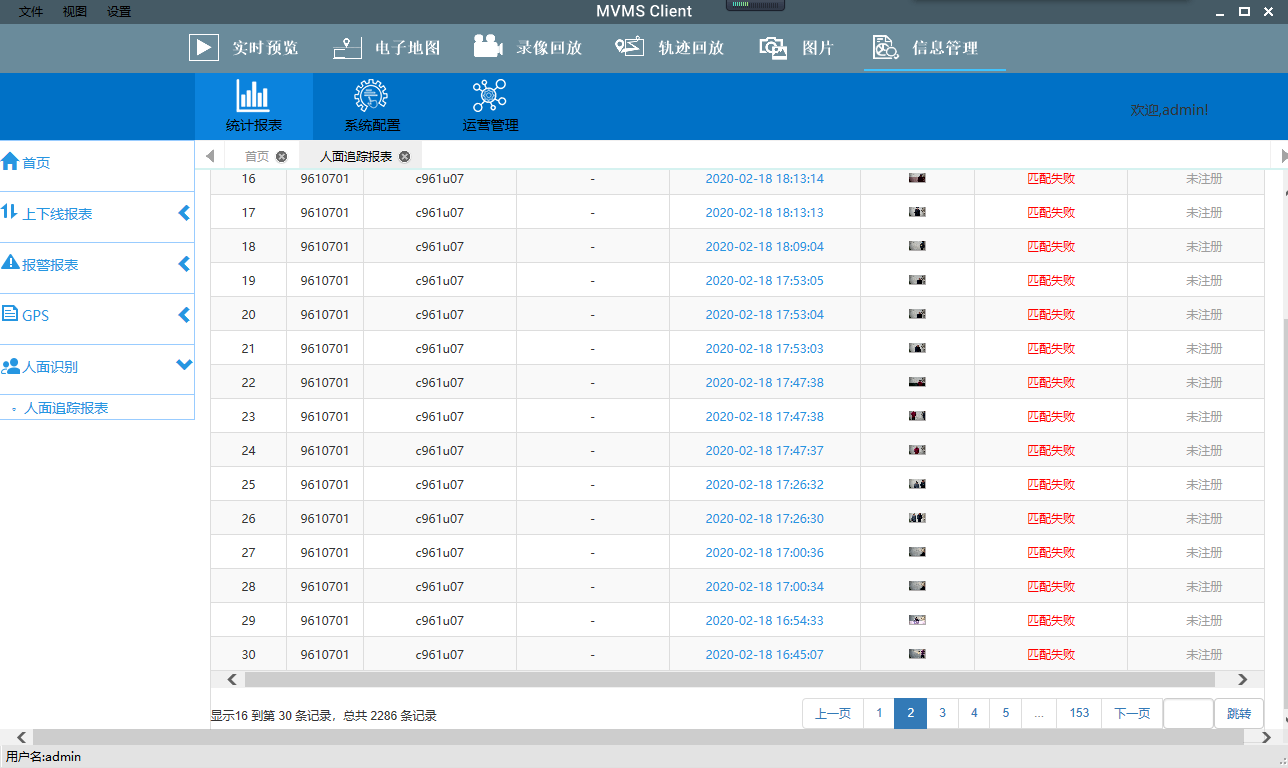The width and height of the screenshot is (1288, 768).
Task: Switch to the 首页 tab
Action: coord(257,156)
